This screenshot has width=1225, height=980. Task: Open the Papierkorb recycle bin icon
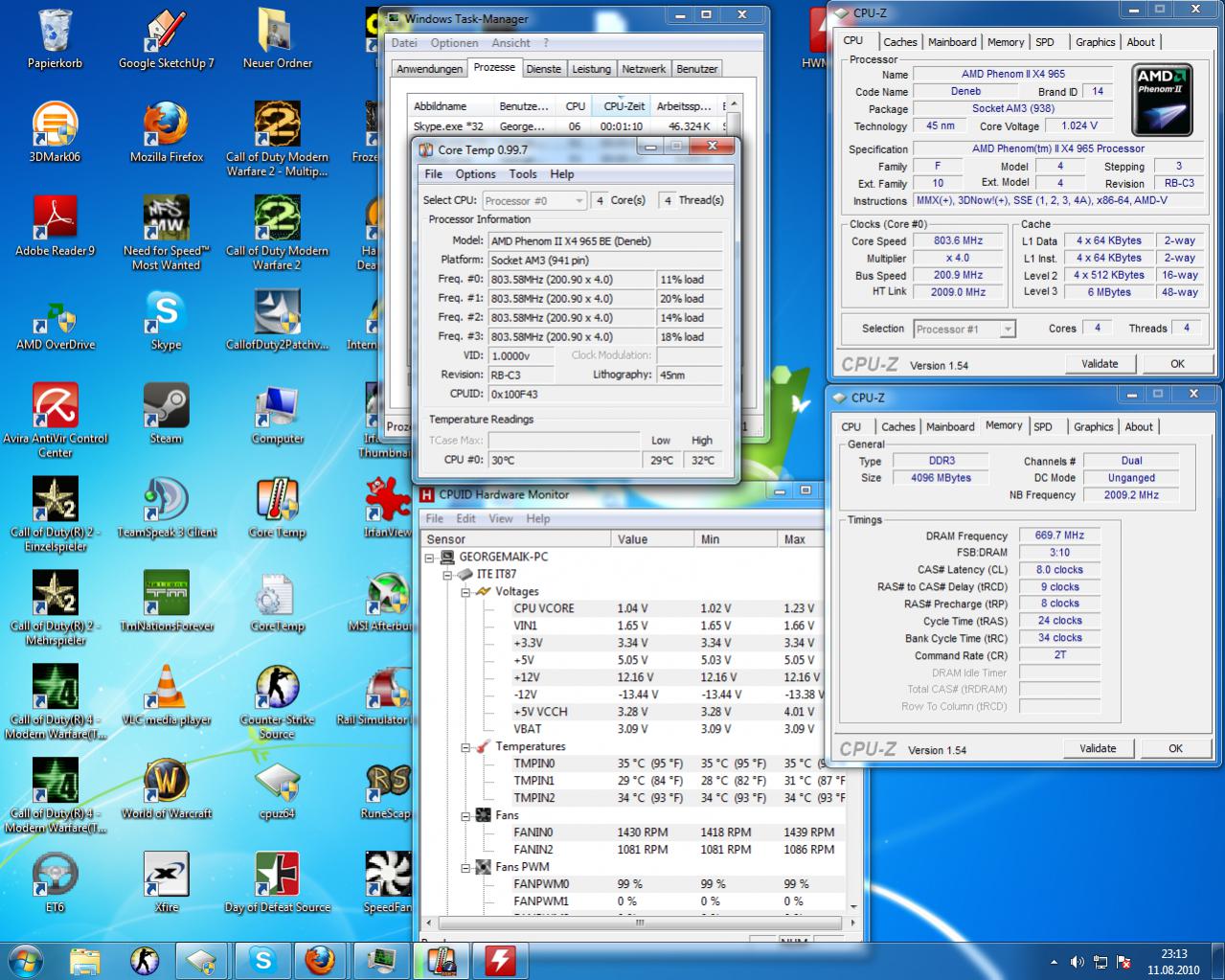(x=55, y=38)
